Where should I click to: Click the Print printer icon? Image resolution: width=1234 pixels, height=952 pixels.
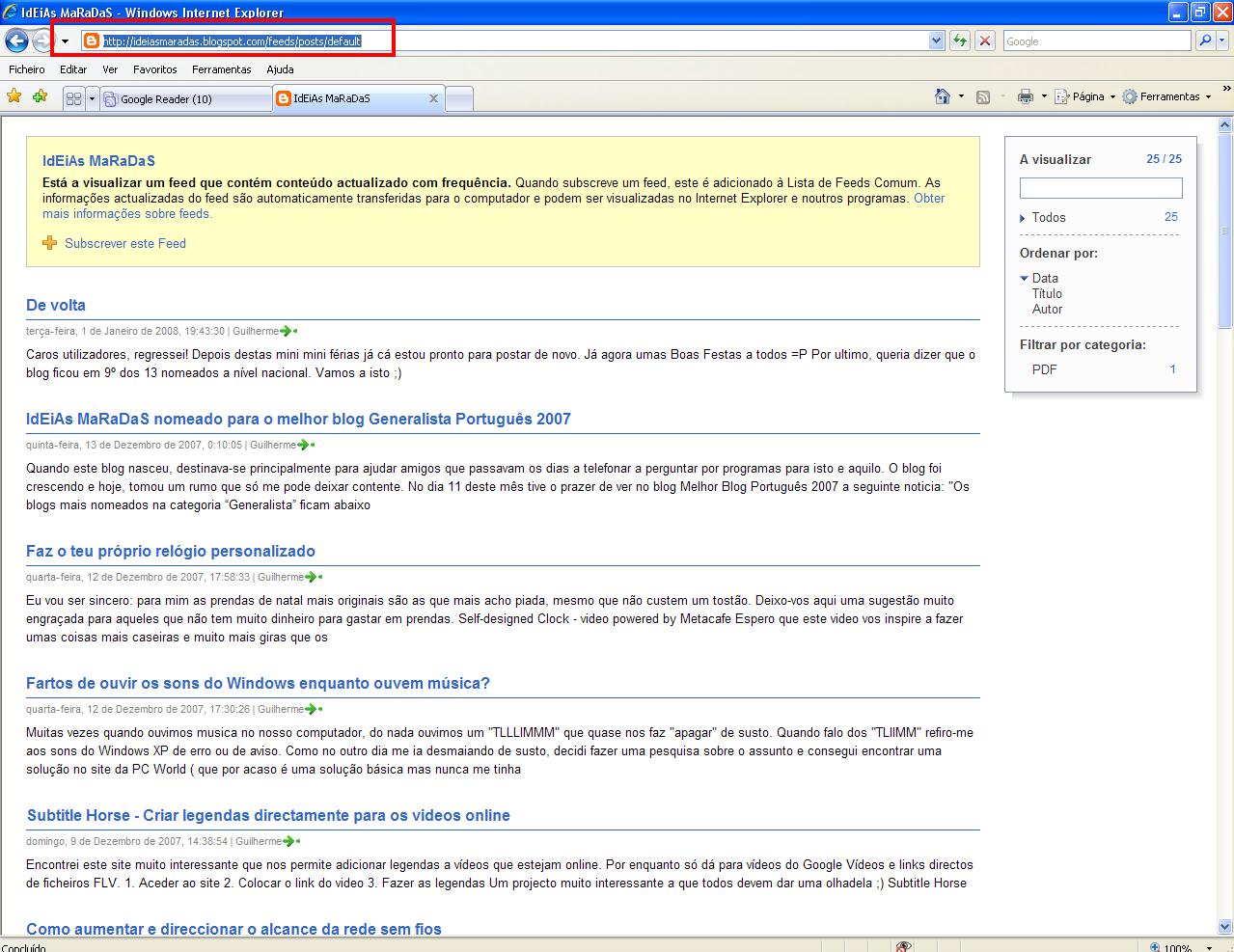pyautogui.click(x=1026, y=96)
